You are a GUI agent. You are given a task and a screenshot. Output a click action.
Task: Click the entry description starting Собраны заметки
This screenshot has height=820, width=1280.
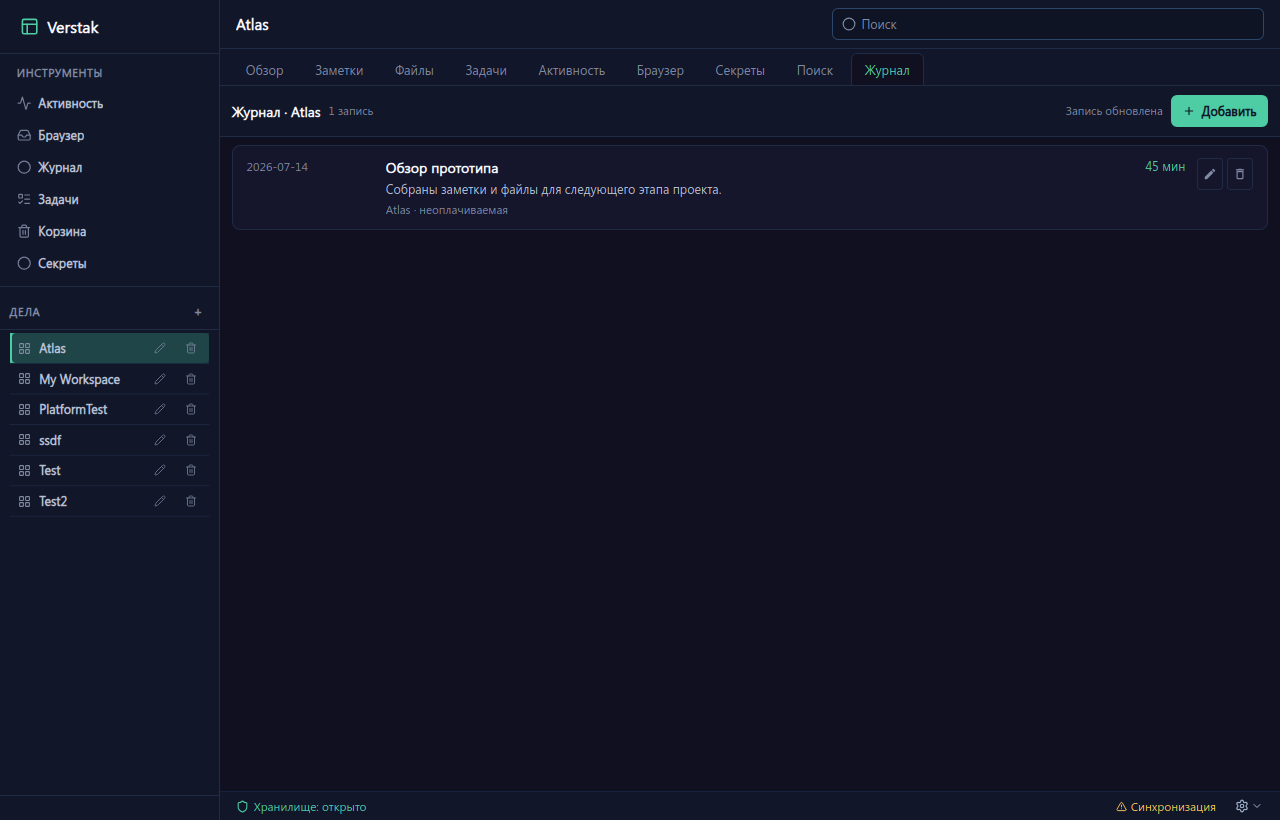554,190
